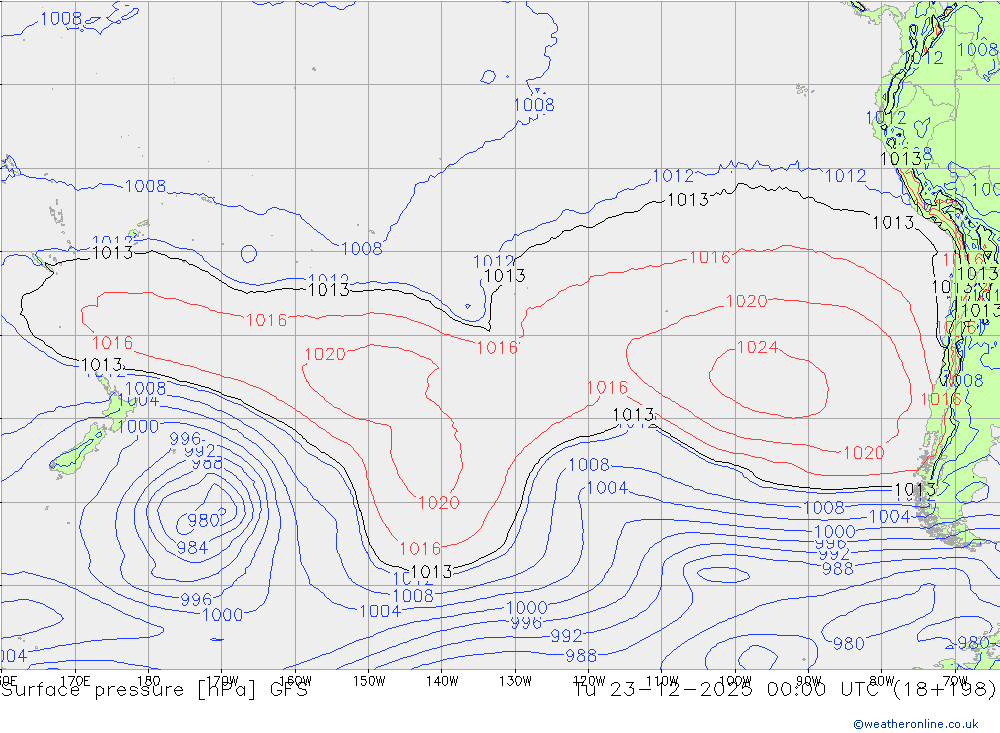Click the 80W longitude axis label

882,681
